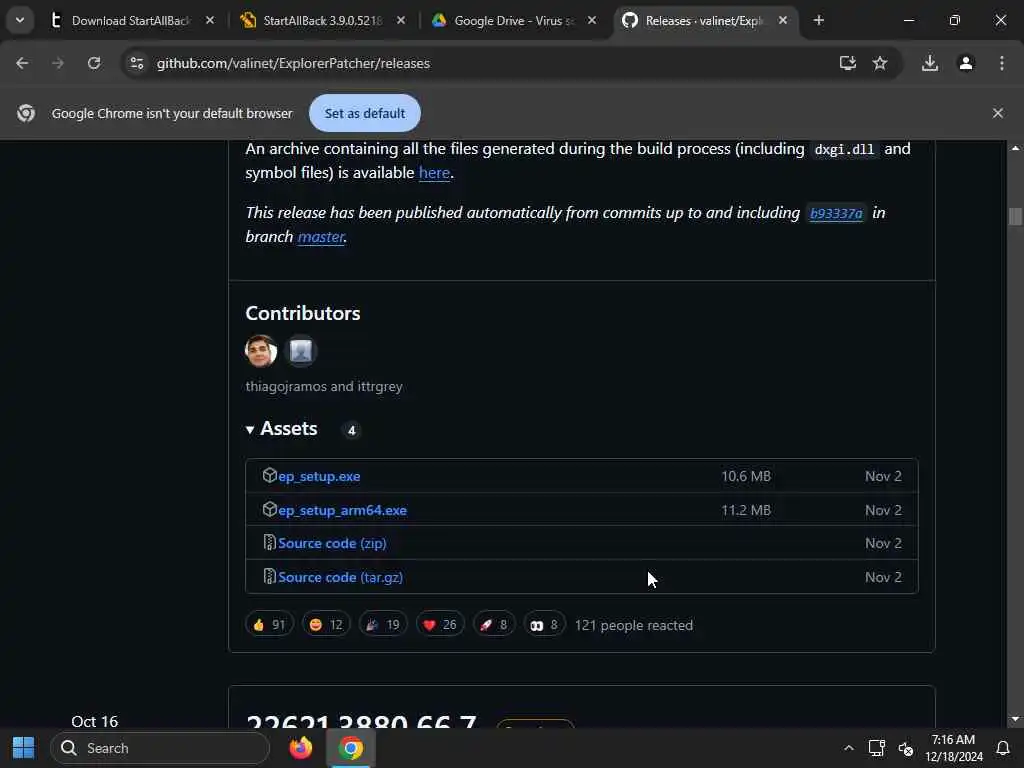
Task: Click the 11.2 MB file size
Action: pyautogui.click(x=746, y=510)
